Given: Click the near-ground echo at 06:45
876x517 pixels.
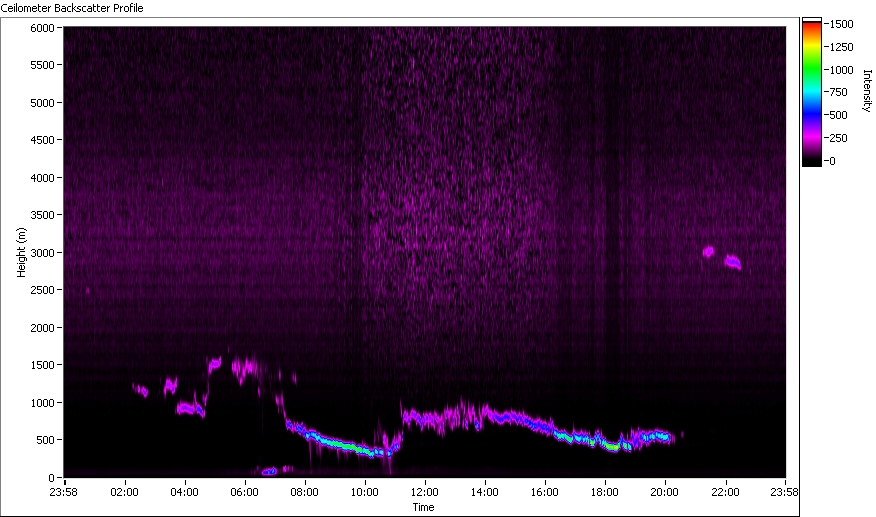Looking at the screenshot, I should tap(269, 471).
